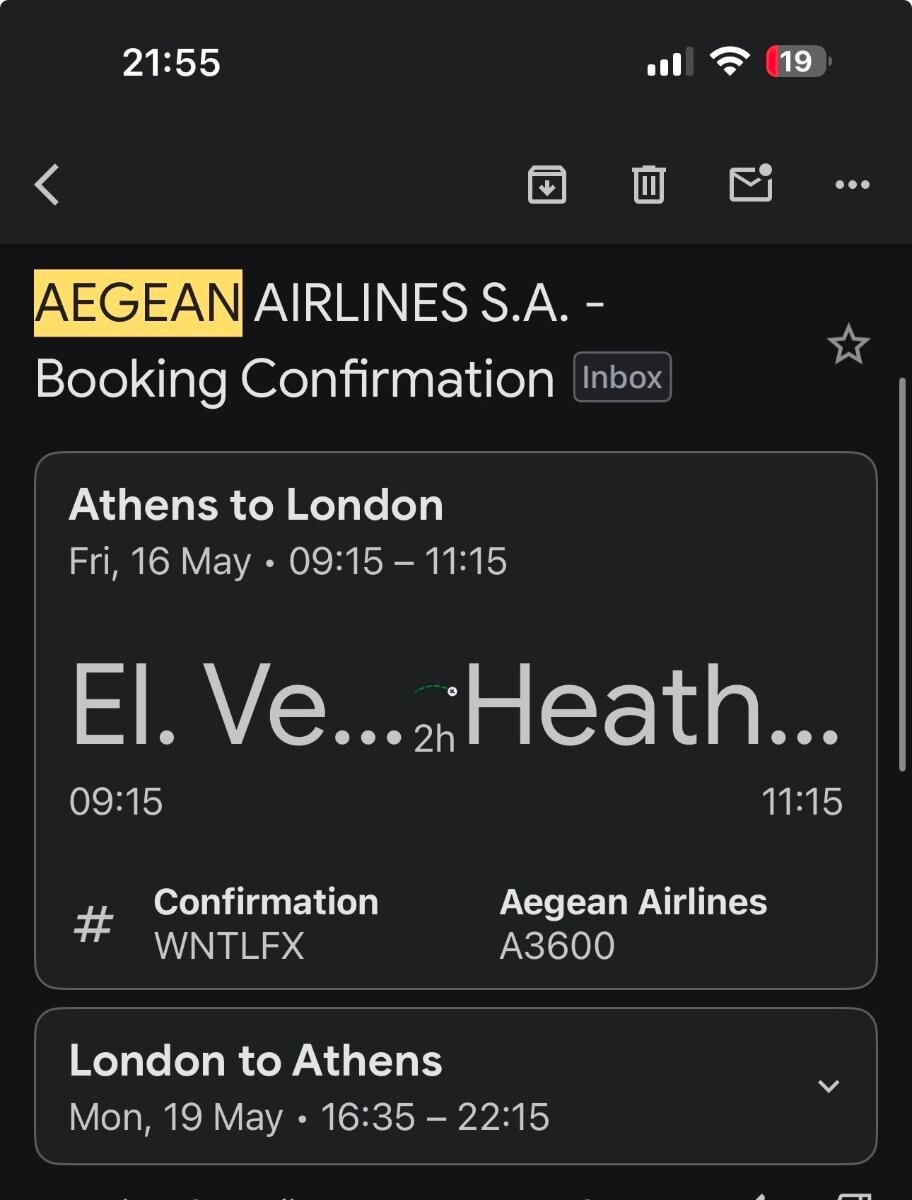Mark email as unread with envelope icon
Viewport: 912px width, 1200px height.
click(x=751, y=183)
